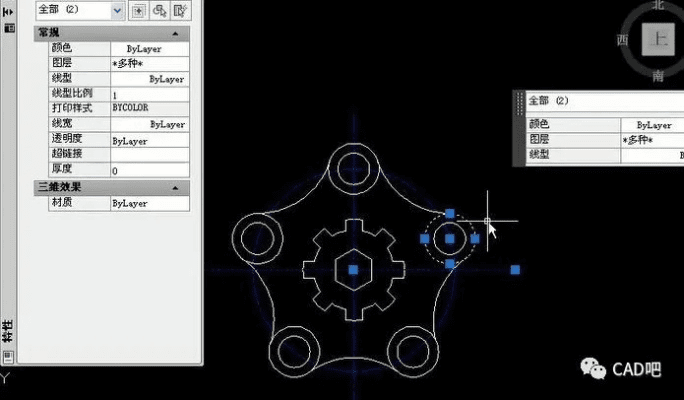Click the 线型比例 value field
The height and width of the screenshot is (400, 684).
pos(150,94)
